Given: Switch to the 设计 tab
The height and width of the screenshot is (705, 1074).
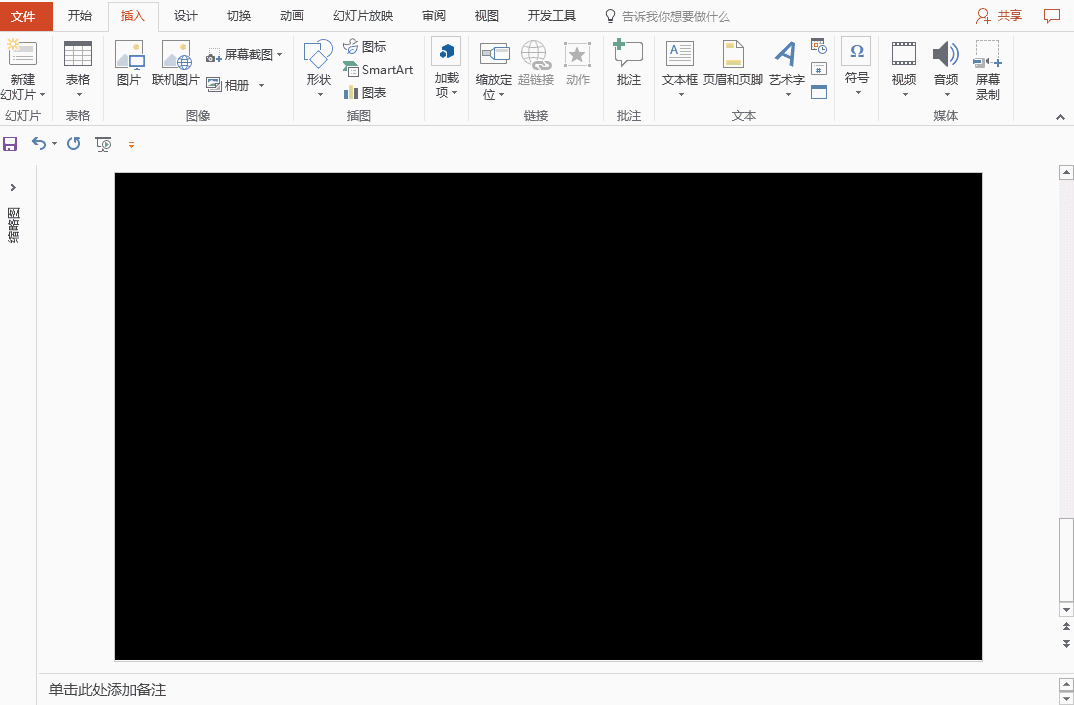Looking at the screenshot, I should click(x=186, y=16).
